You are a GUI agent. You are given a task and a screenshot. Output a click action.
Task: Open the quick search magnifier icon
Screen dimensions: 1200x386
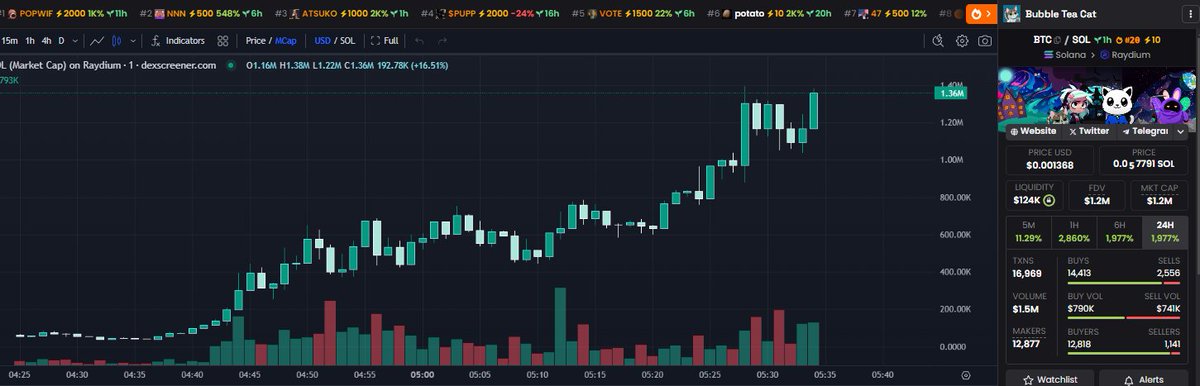coord(938,41)
